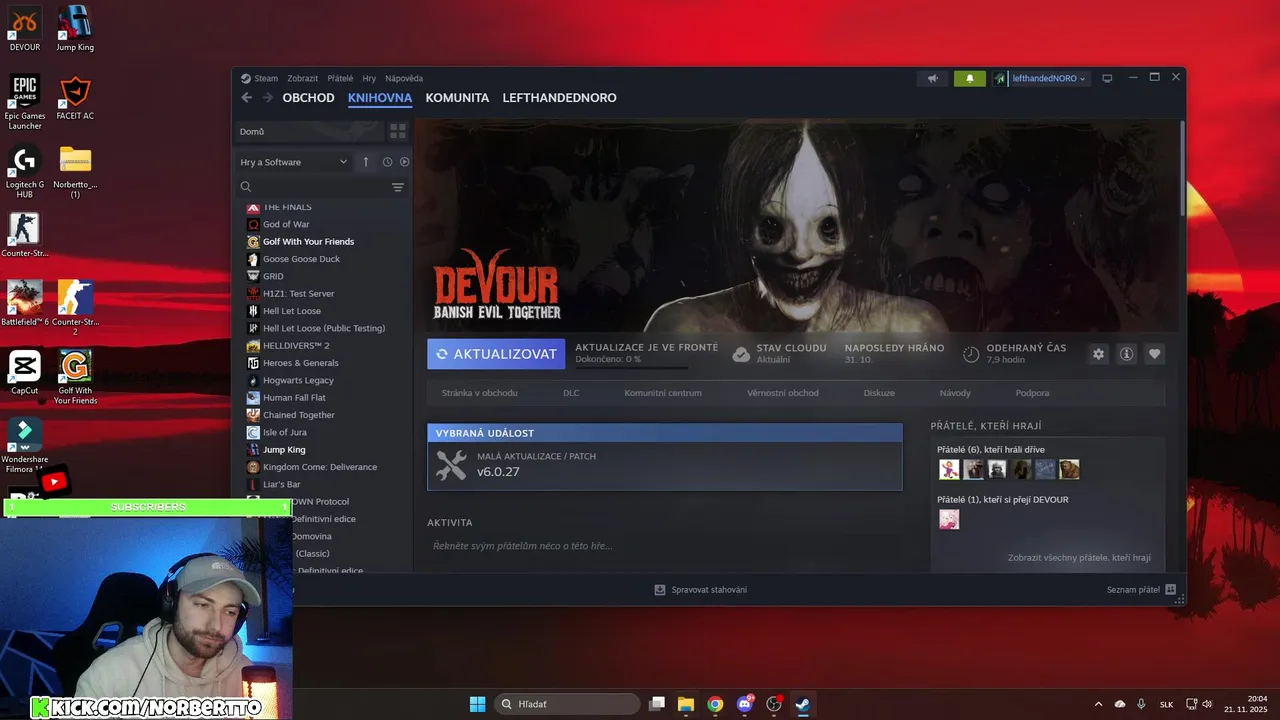Image resolution: width=1280 pixels, height=720 pixels.
Task: Go back with the Steam back arrow
Action: [x=247, y=98]
